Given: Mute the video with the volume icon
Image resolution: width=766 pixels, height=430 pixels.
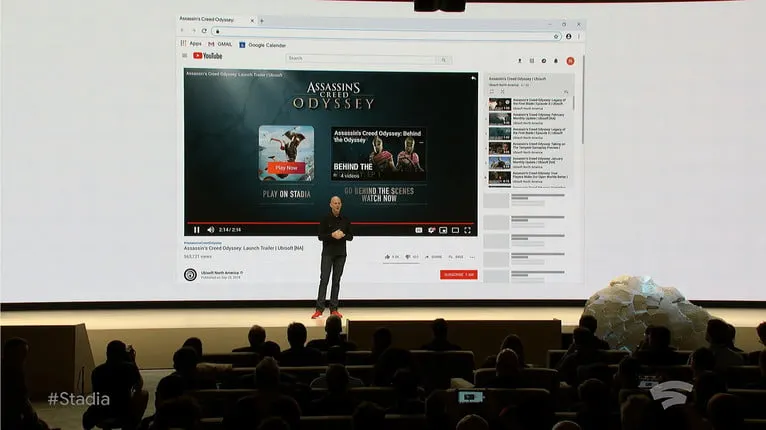Looking at the screenshot, I should click(211, 230).
